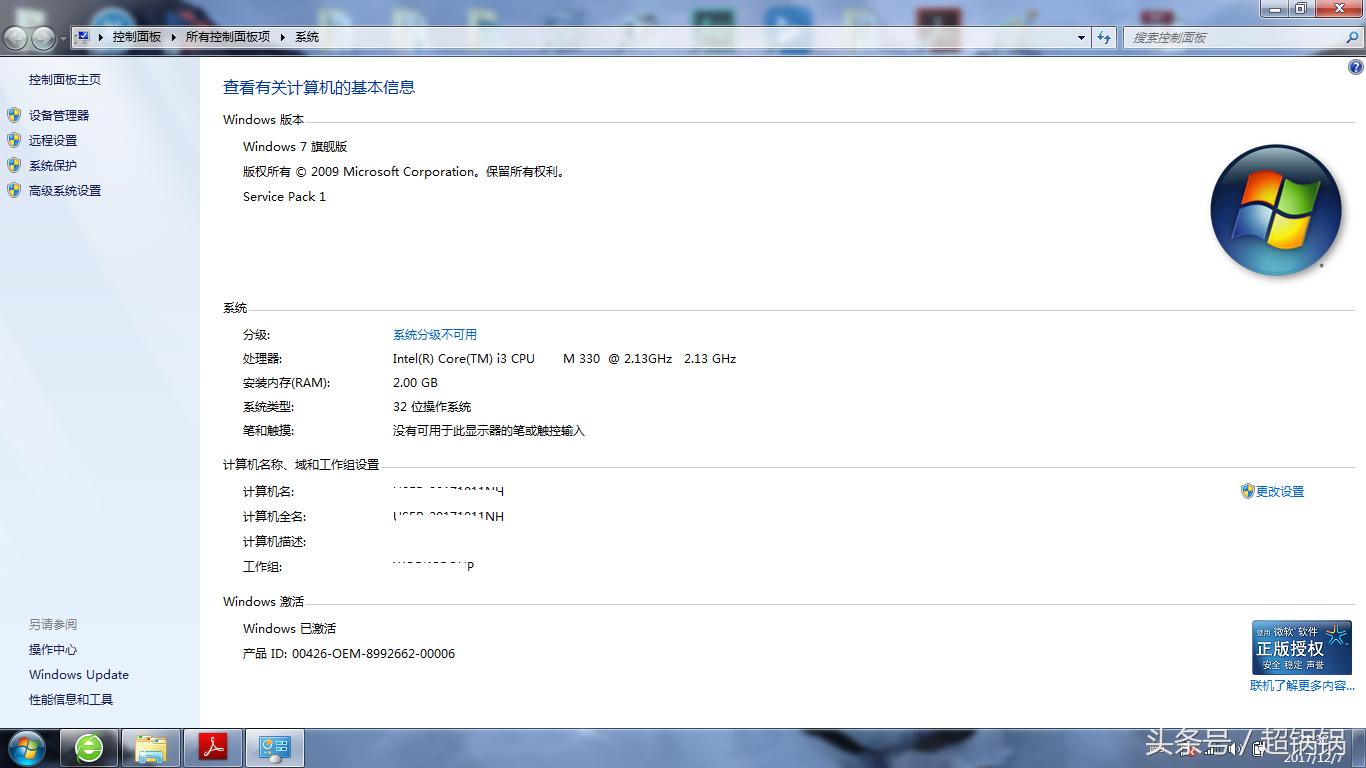Open Windows Explorer from the taskbar
1366x768 pixels.
tap(151, 747)
